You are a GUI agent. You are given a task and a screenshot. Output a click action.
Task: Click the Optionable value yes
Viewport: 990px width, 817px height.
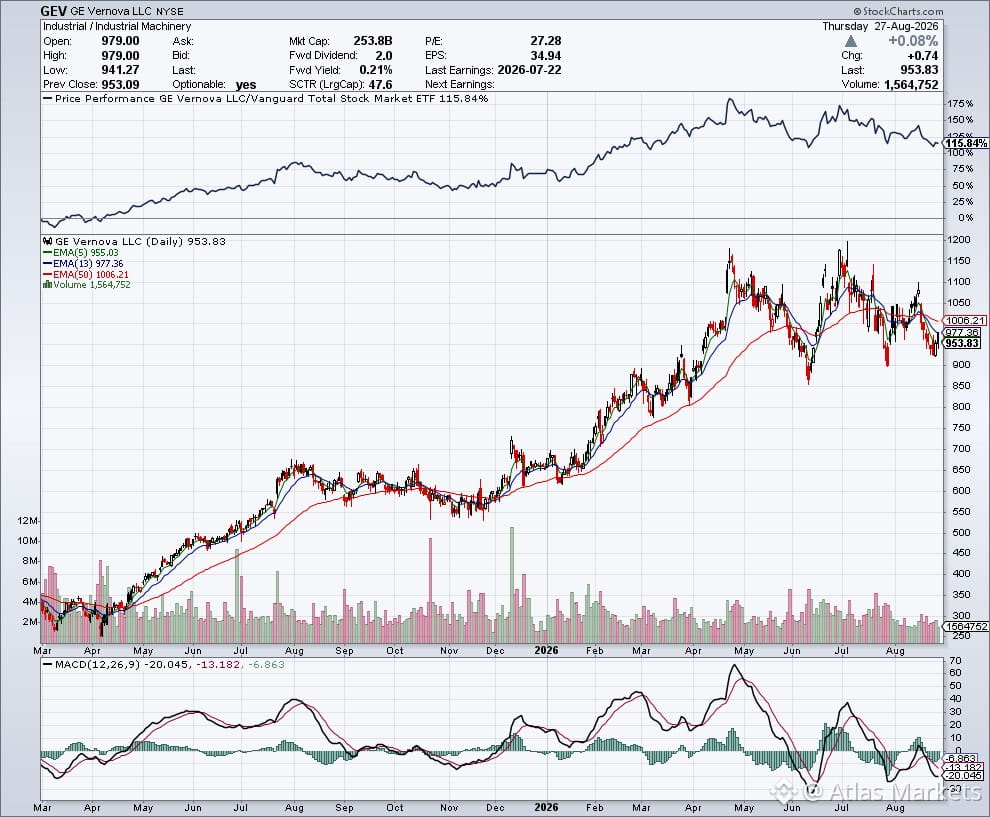[246, 85]
